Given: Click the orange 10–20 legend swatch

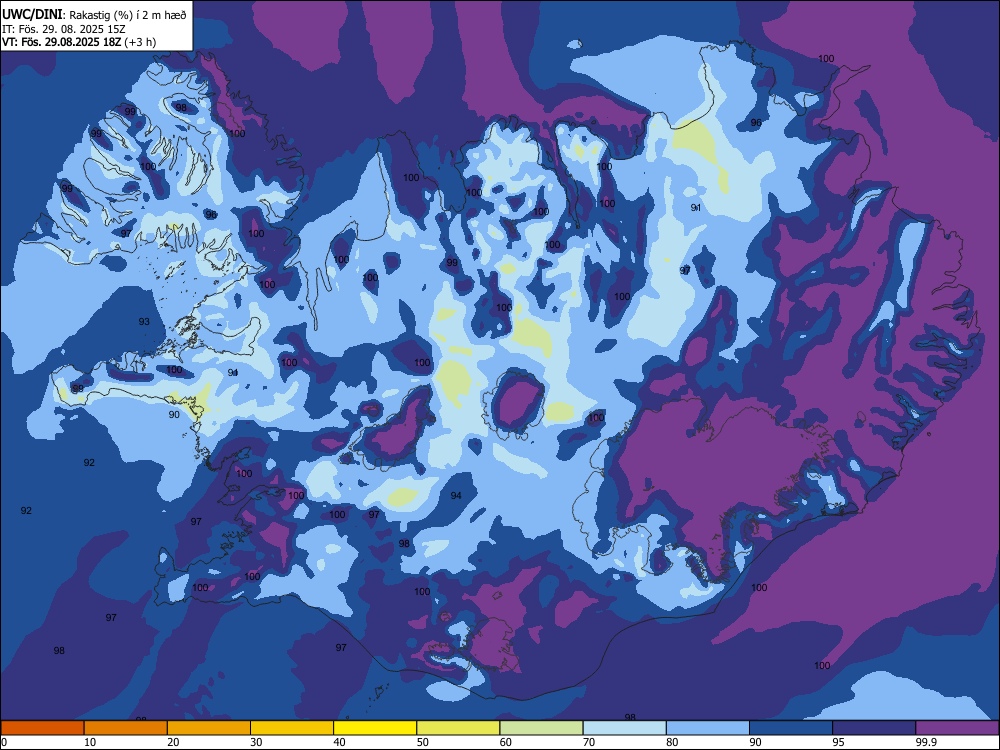Looking at the screenshot, I should point(126,728).
